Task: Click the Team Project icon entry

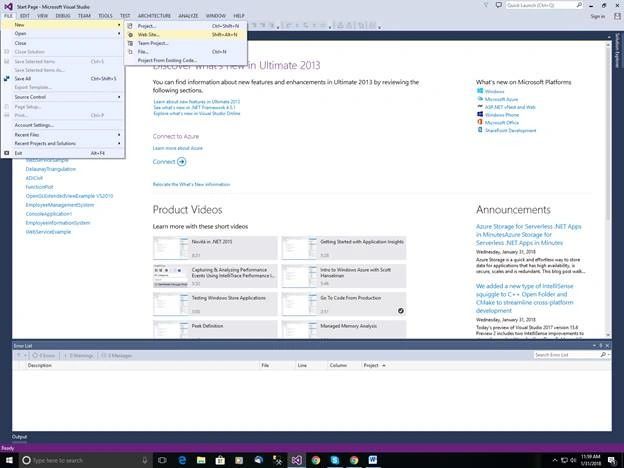Action: point(130,43)
